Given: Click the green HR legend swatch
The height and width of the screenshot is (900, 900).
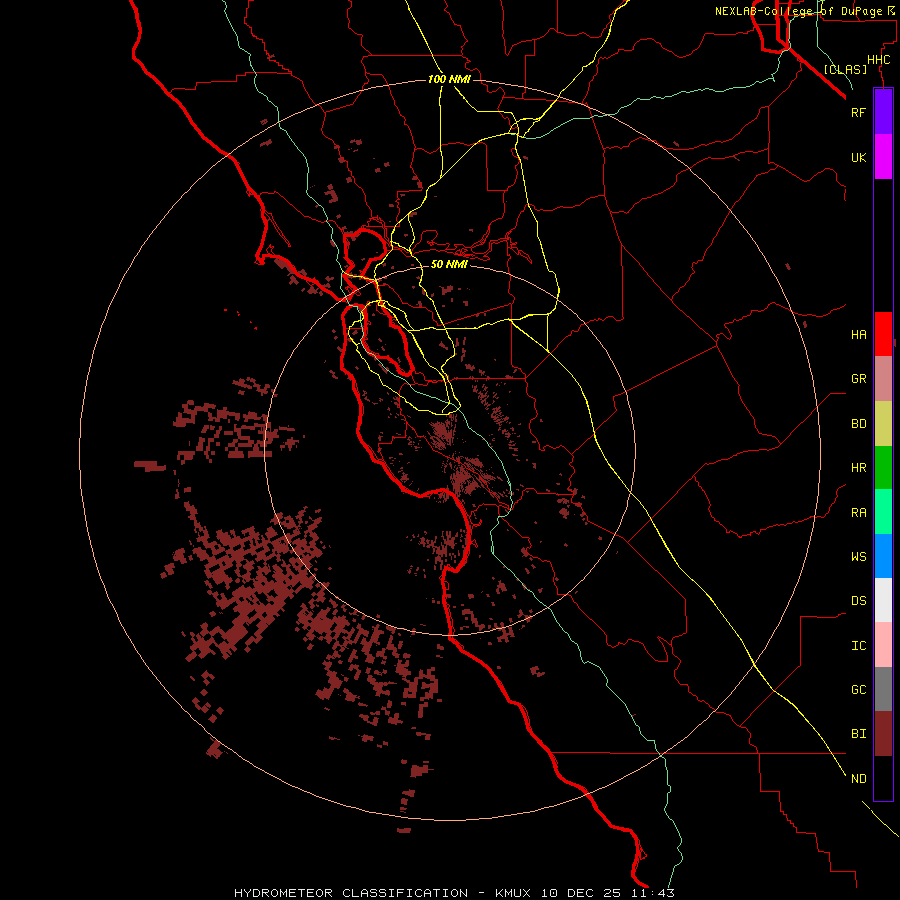Looking at the screenshot, I should pos(883,468).
